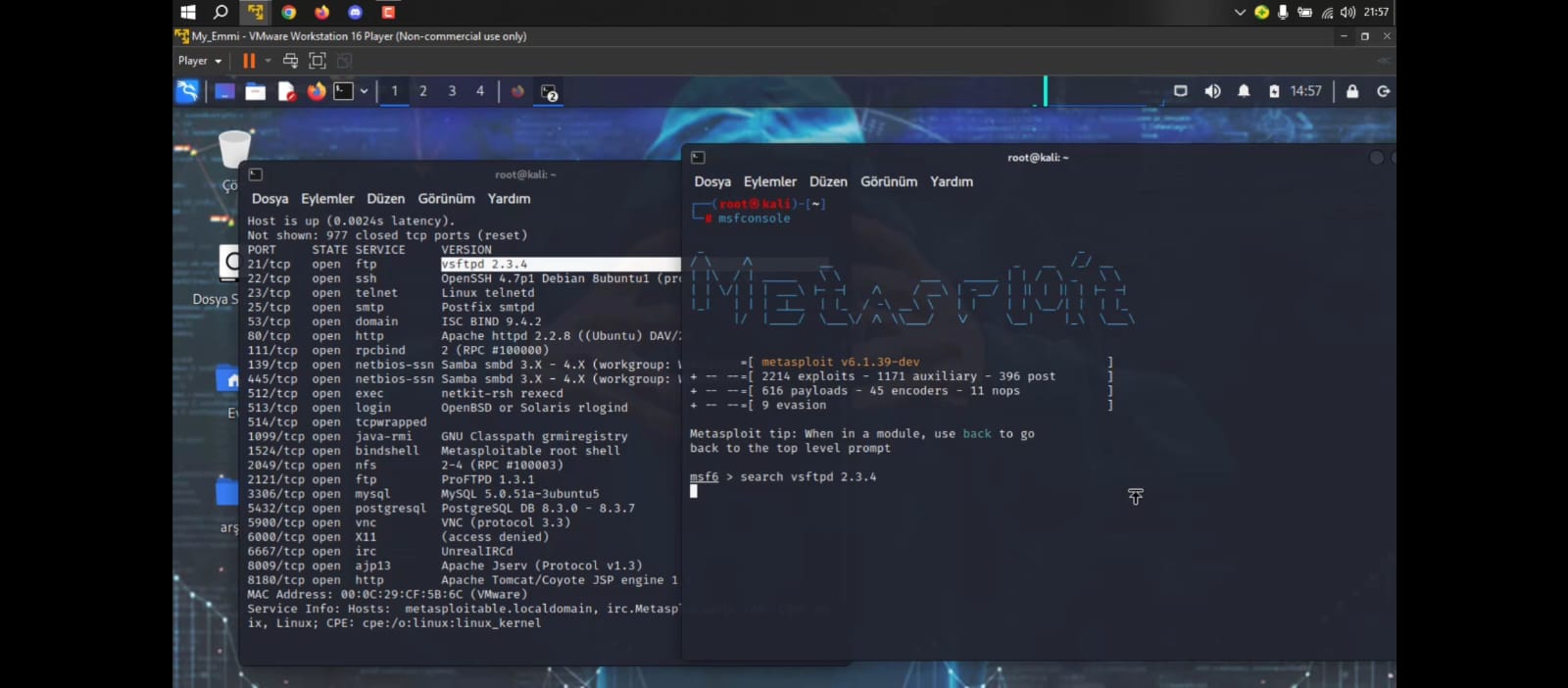Lock the Kali screen

point(1352,91)
